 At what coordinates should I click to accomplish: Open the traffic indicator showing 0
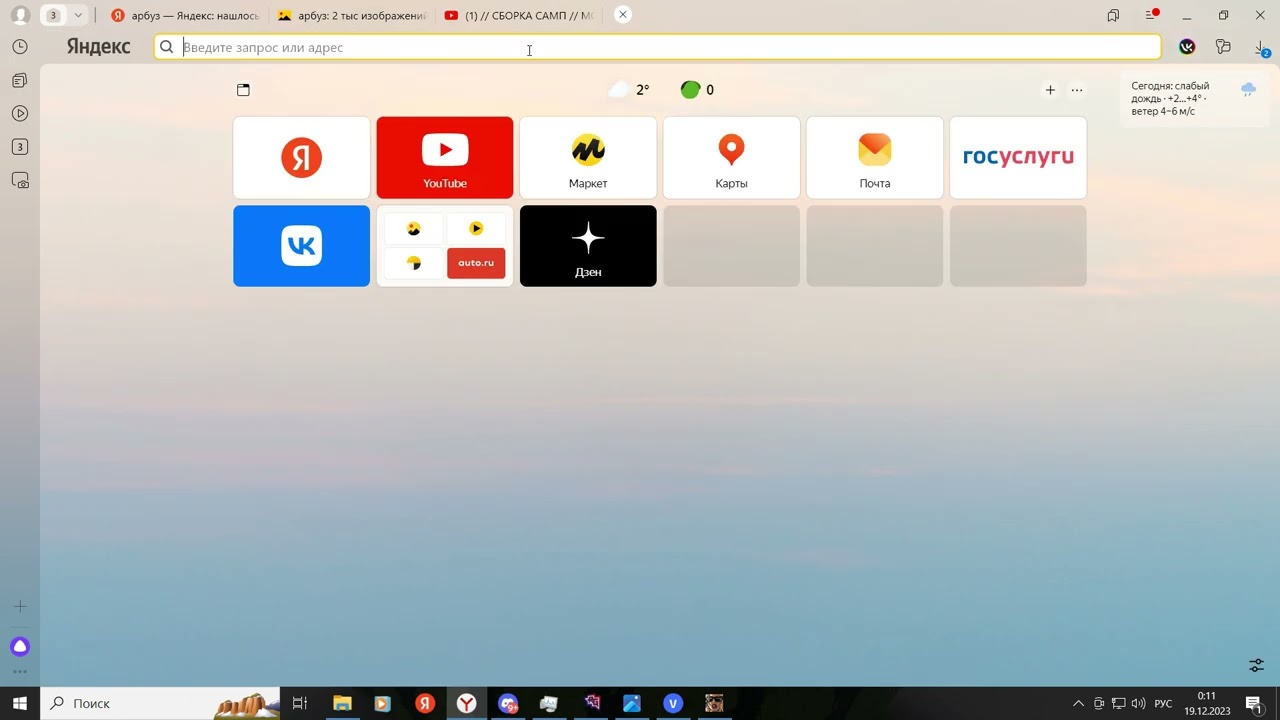(x=697, y=90)
